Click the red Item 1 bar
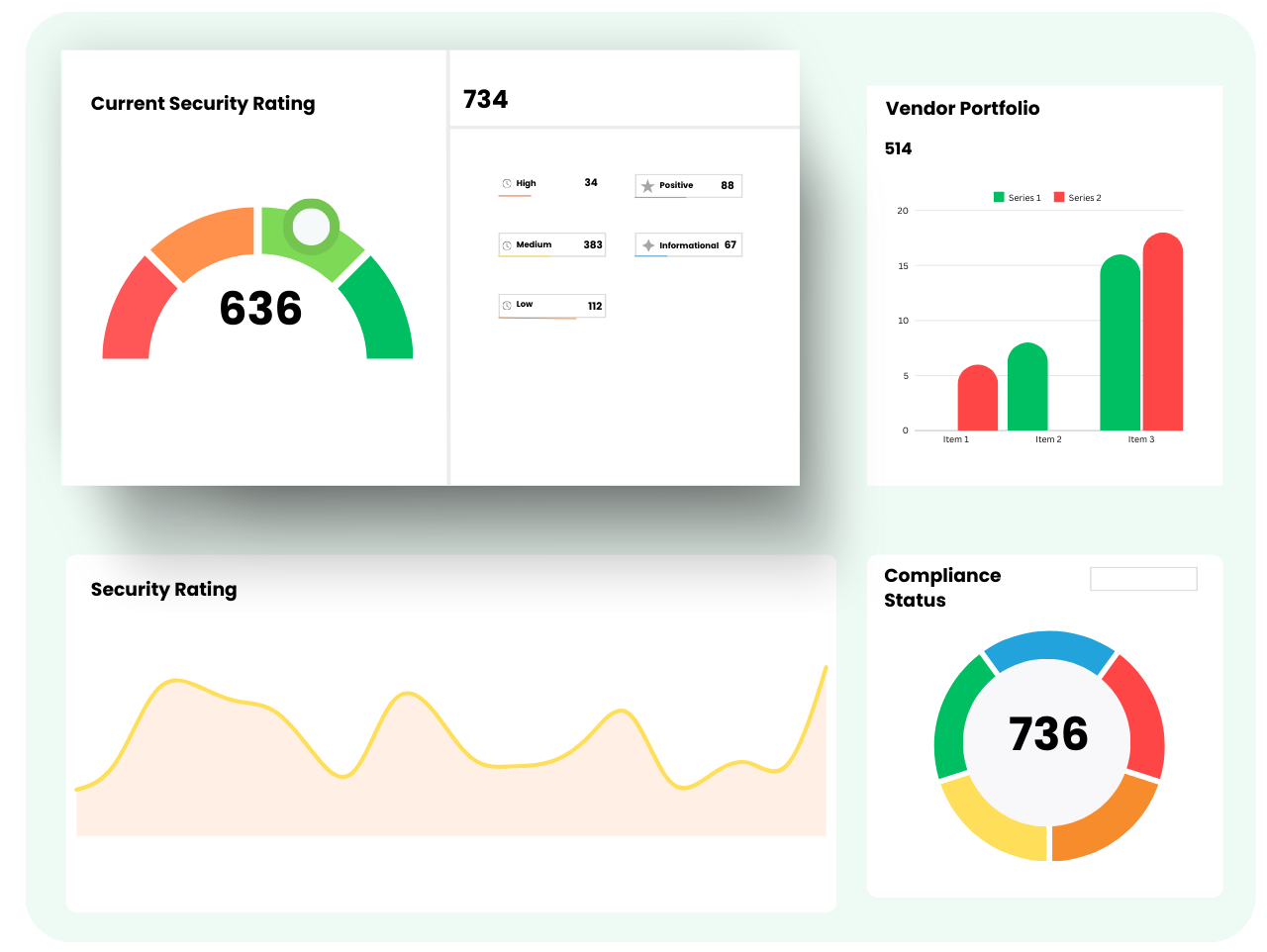The width and height of the screenshot is (1267, 952). pyautogui.click(x=977, y=400)
